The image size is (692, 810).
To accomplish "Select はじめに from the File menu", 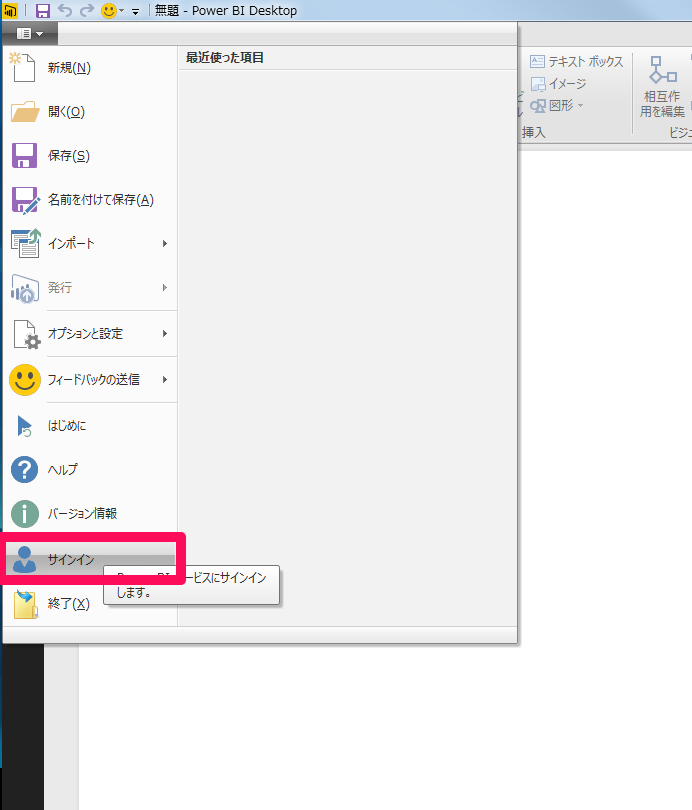I will pyautogui.click(x=90, y=426).
